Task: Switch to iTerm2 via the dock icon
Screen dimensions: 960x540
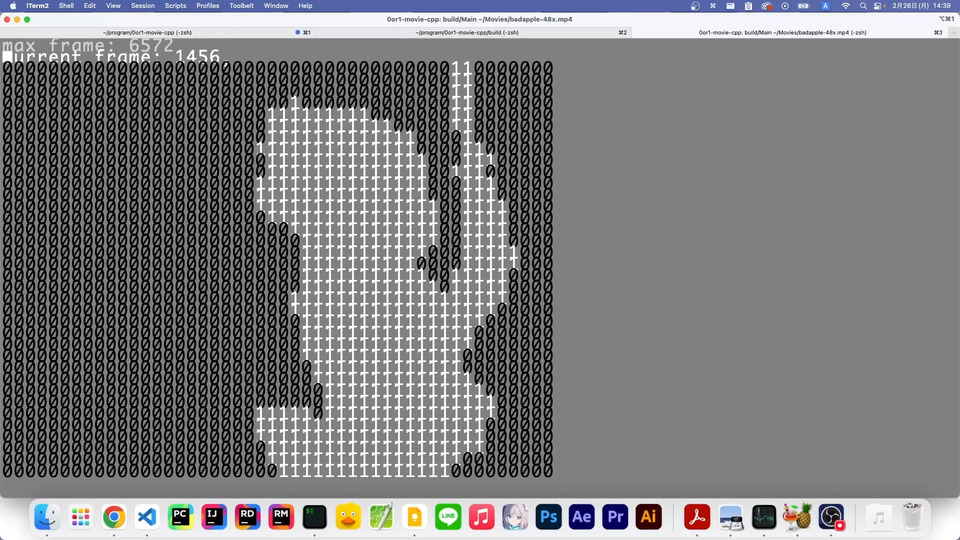Action: (x=314, y=517)
